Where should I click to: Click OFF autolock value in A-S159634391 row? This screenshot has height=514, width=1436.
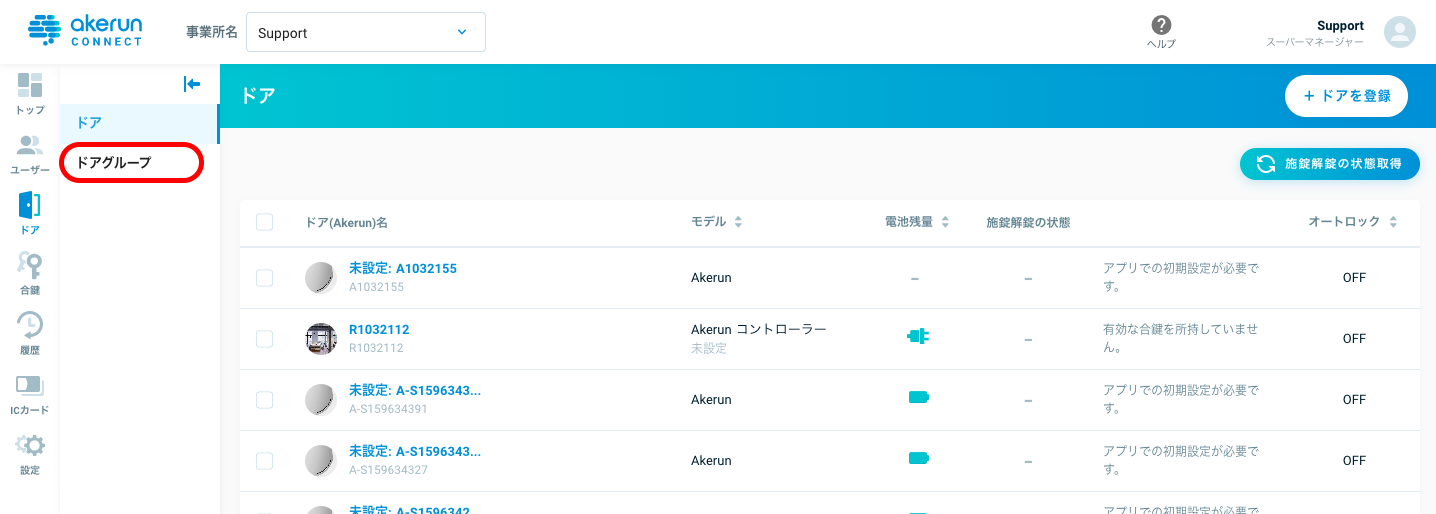click(x=1354, y=400)
